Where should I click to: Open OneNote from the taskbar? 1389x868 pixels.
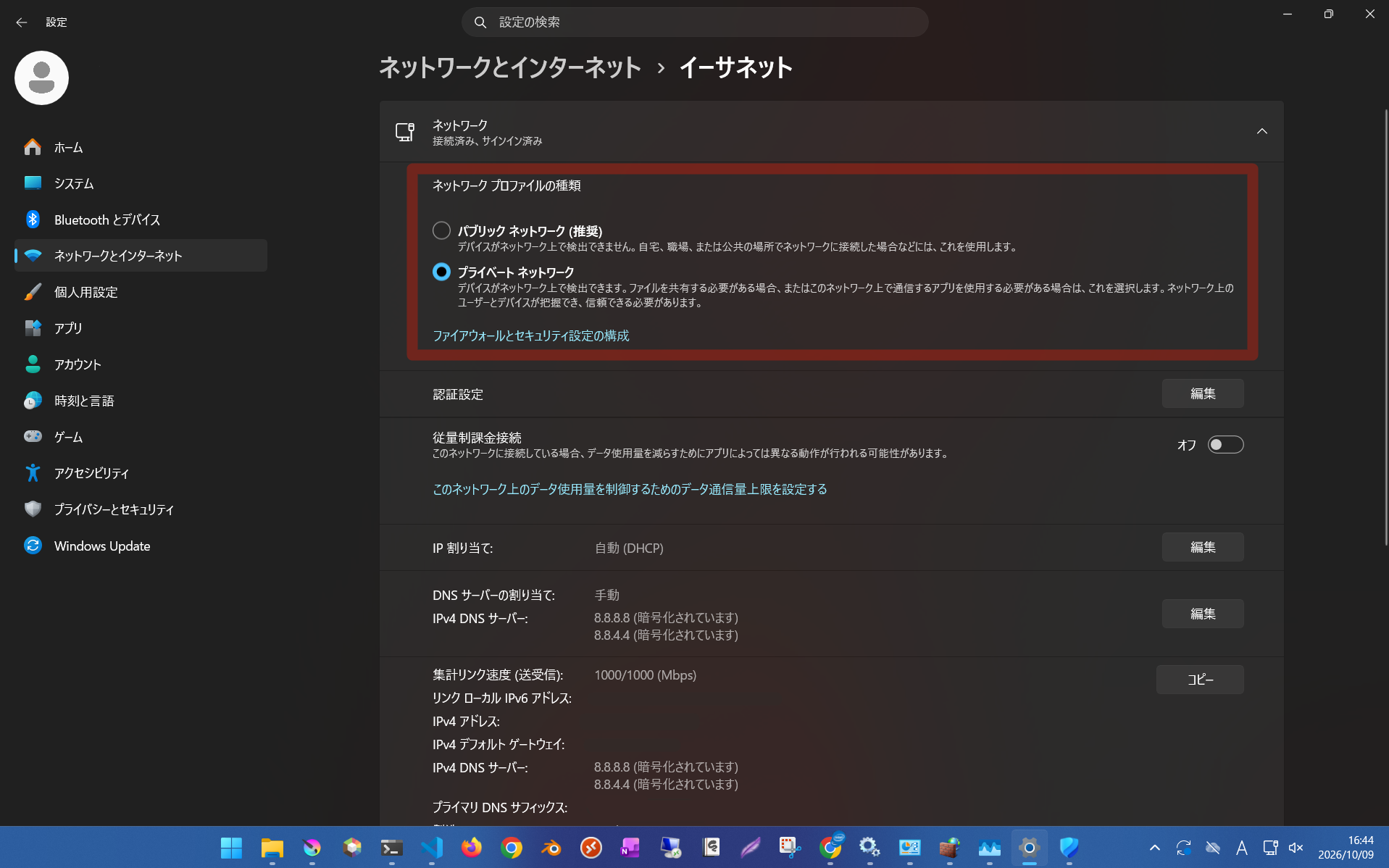point(630,847)
